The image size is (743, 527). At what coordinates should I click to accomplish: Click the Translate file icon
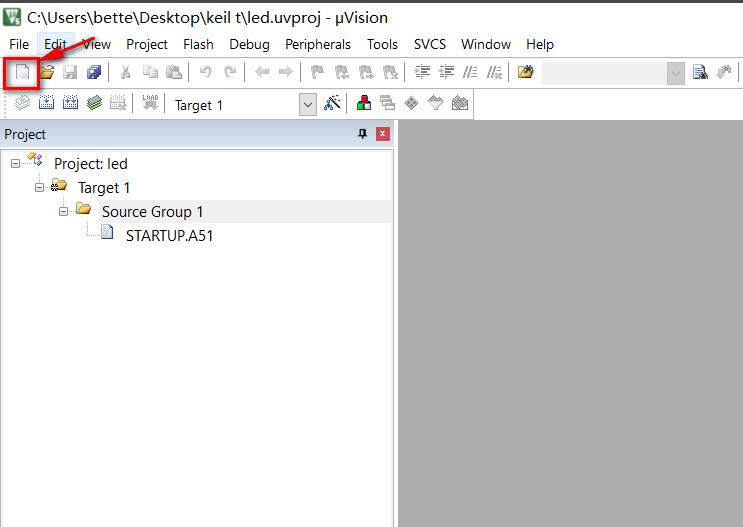point(21,104)
